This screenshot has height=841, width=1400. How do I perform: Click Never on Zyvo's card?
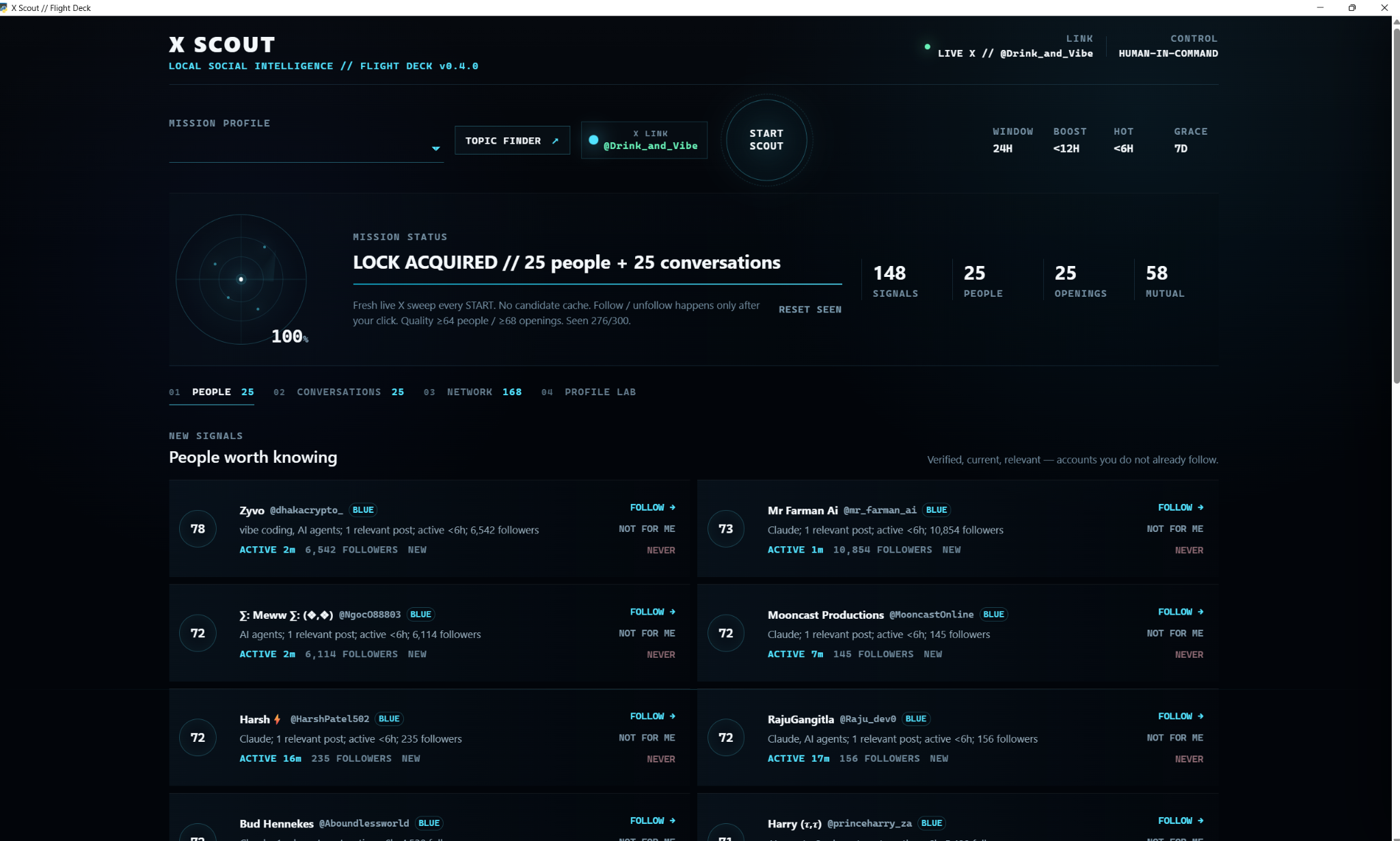tap(661, 550)
